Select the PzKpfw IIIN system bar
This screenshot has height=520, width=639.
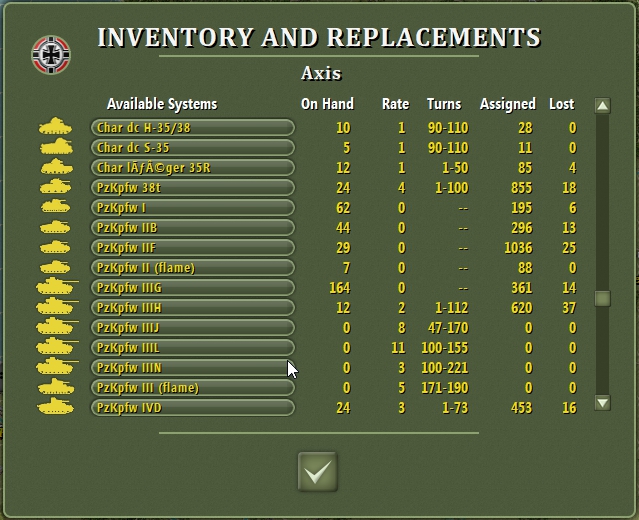[x=192, y=367]
